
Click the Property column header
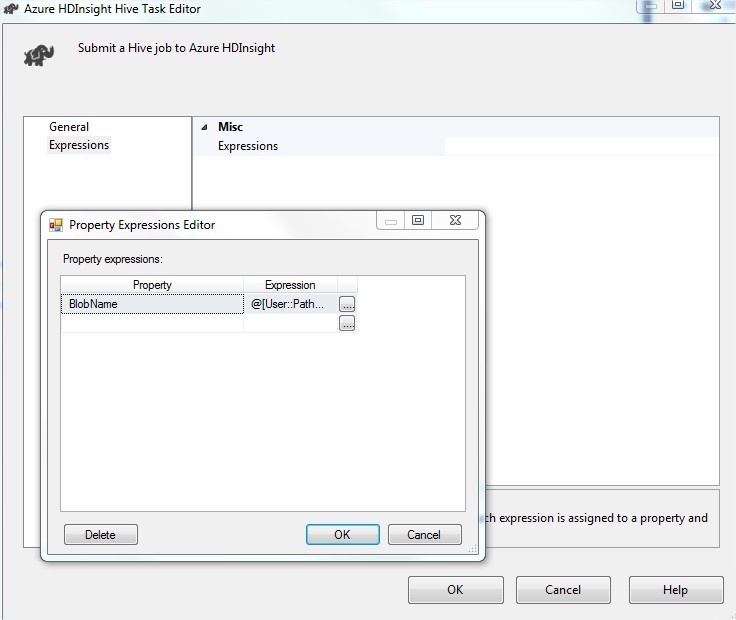point(152,285)
